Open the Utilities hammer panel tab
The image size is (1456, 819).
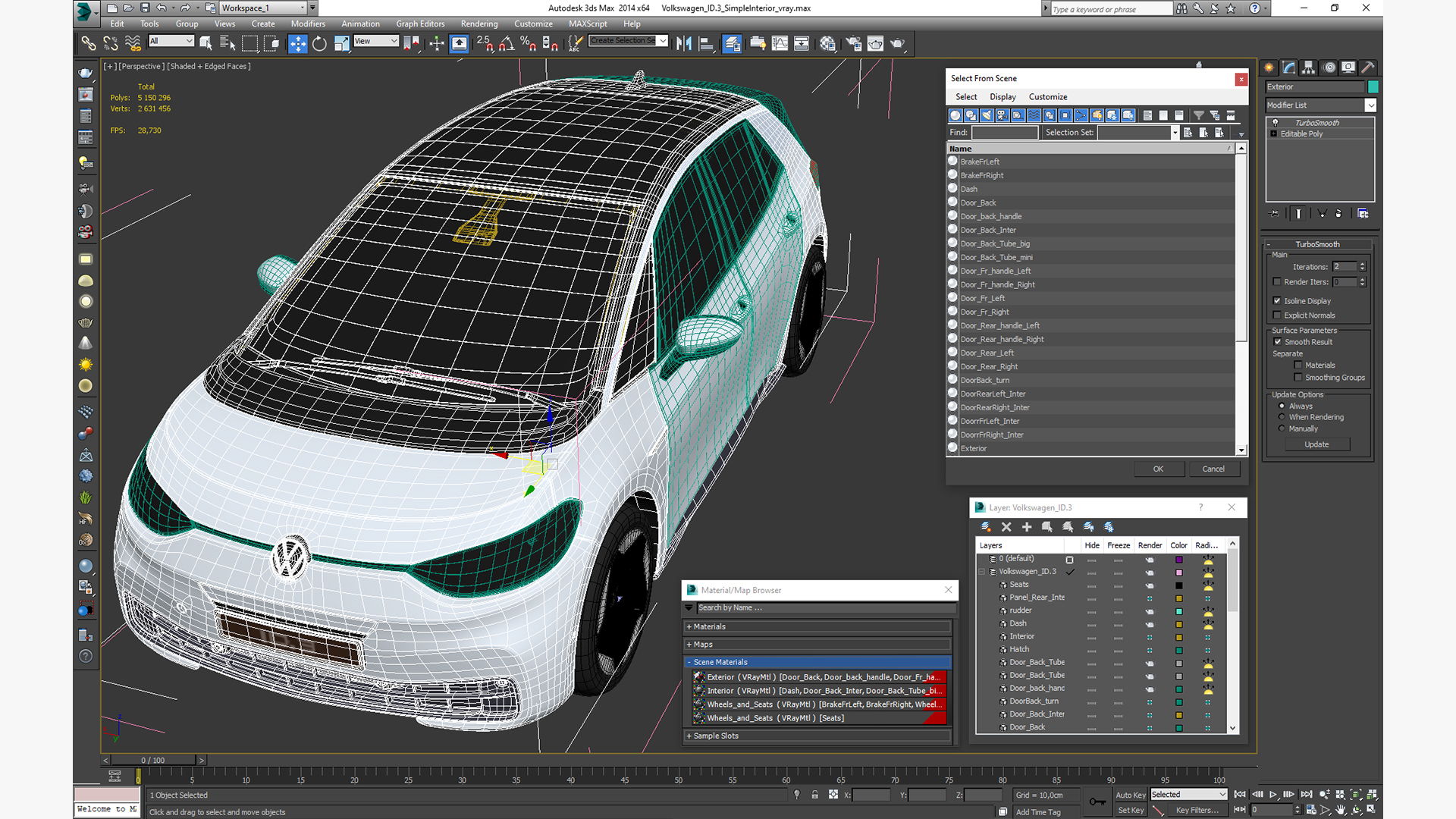coord(1368,67)
